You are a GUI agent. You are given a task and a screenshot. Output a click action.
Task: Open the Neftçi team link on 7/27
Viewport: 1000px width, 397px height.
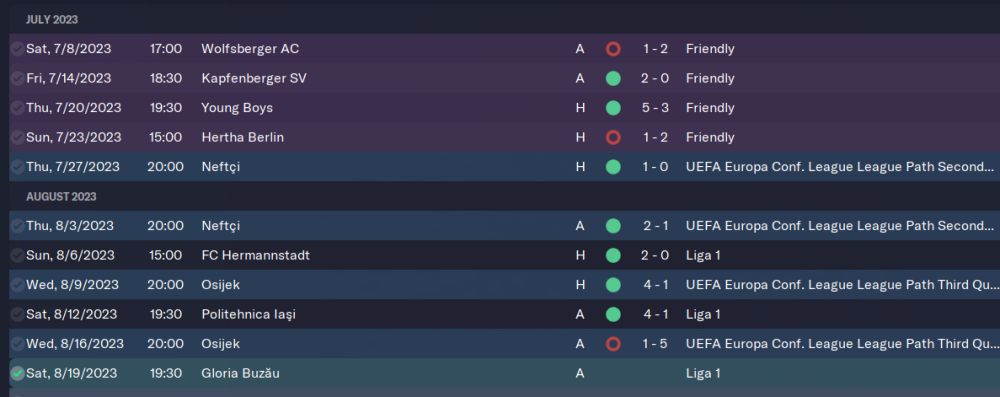(x=221, y=167)
